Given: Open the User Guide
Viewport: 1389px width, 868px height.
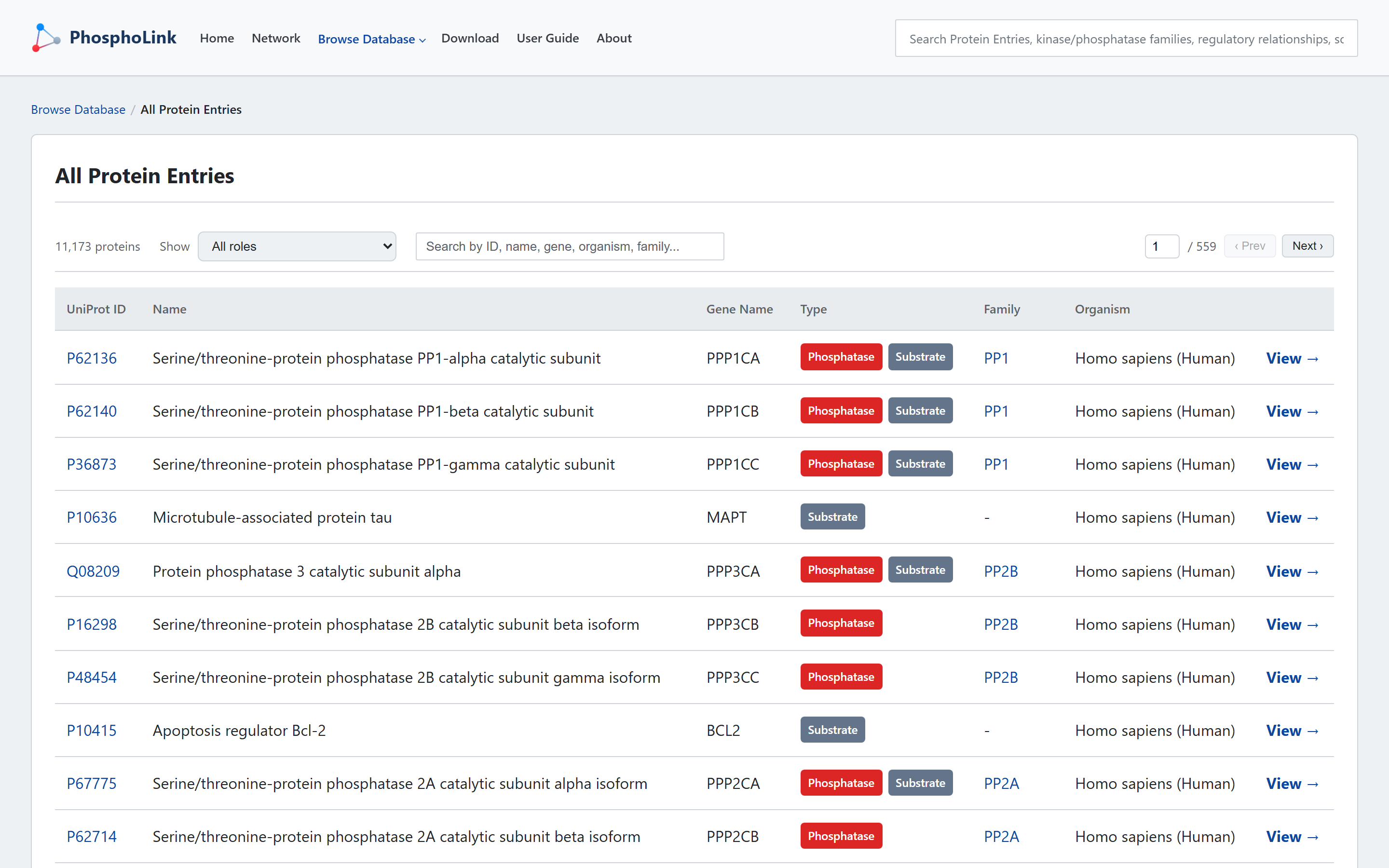Looking at the screenshot, I should click(x=547, y=38).
